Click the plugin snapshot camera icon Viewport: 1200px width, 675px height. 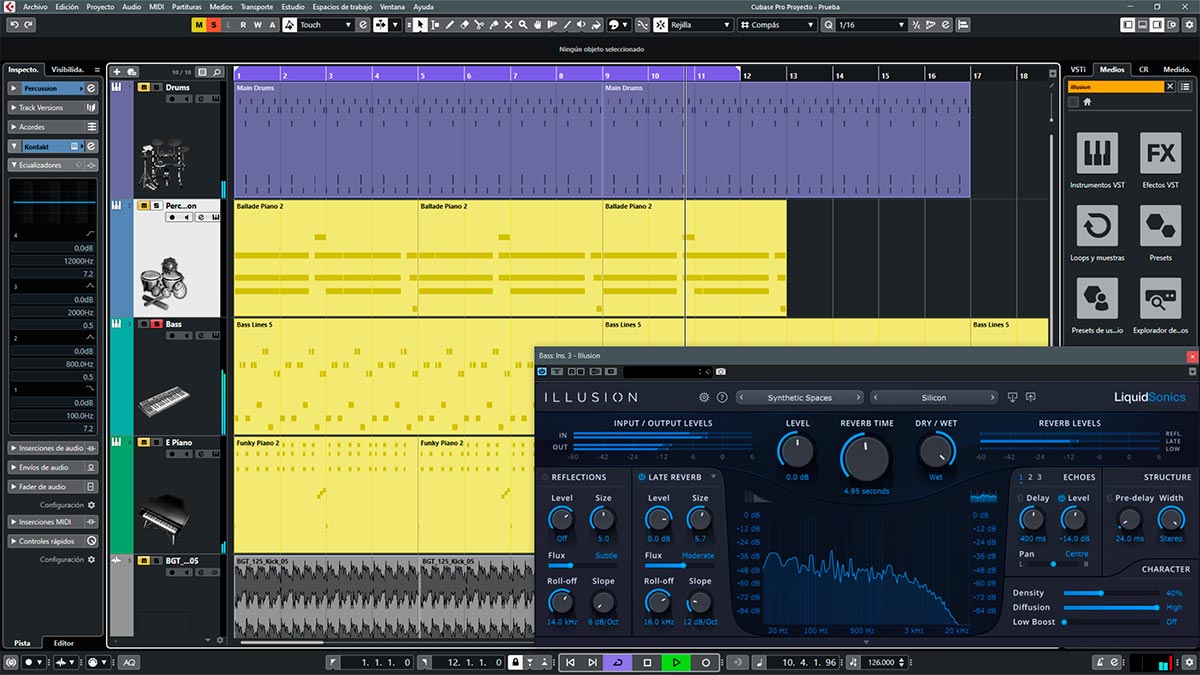tap(721, 372)
